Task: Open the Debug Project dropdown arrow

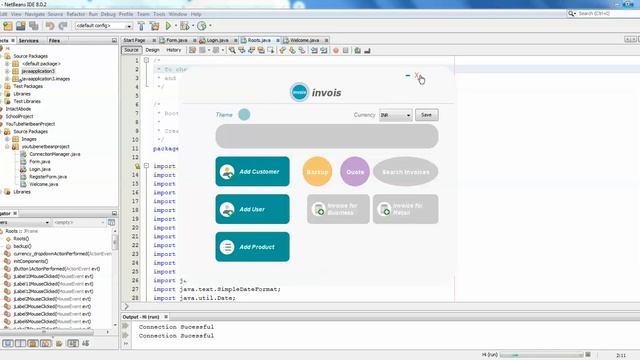Action: coord(193,26)
